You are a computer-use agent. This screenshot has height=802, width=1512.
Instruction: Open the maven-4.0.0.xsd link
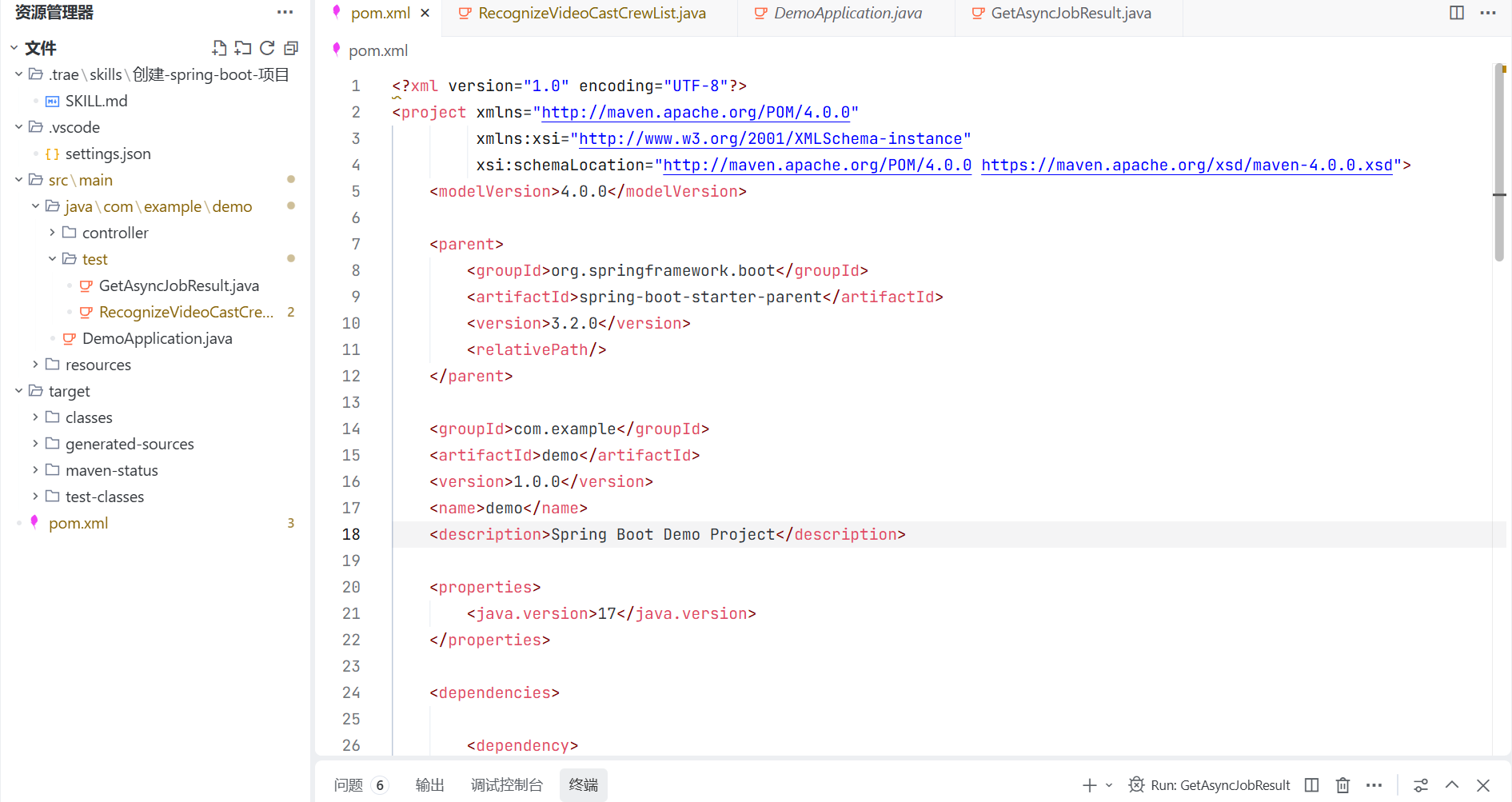coord(1187,165)
